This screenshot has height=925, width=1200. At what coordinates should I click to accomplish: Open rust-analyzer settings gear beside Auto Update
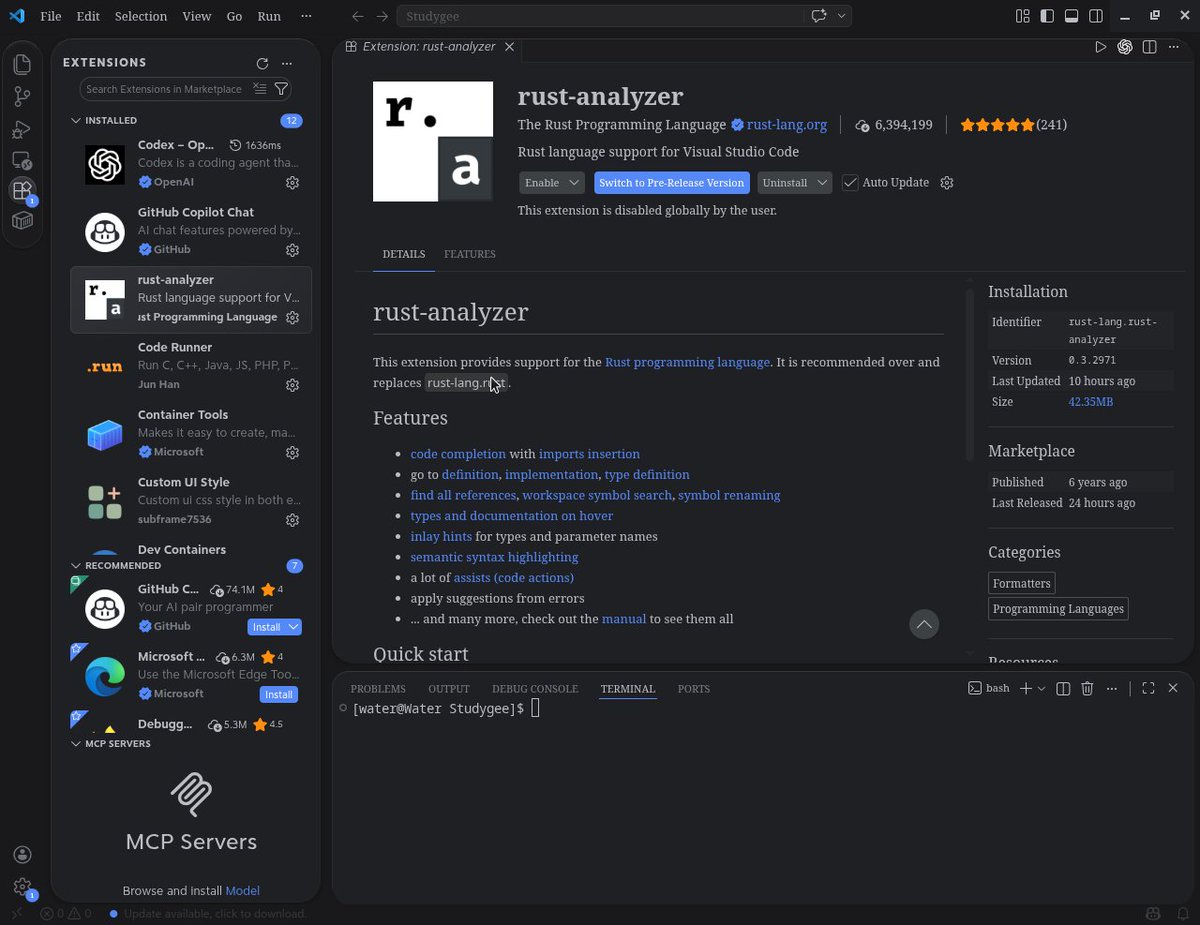click(x=947, y=183)
